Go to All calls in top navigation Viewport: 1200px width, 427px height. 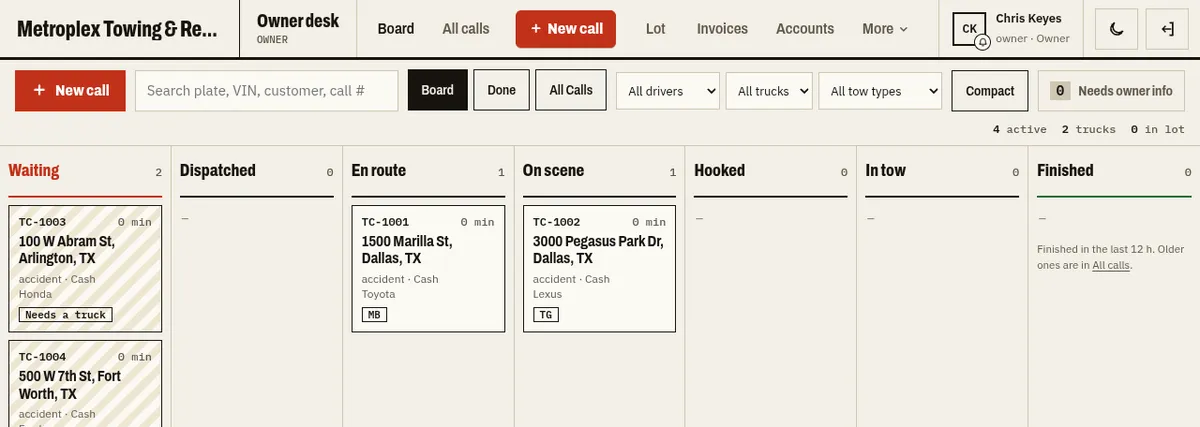pyautogui.click(x=466, y=29)
